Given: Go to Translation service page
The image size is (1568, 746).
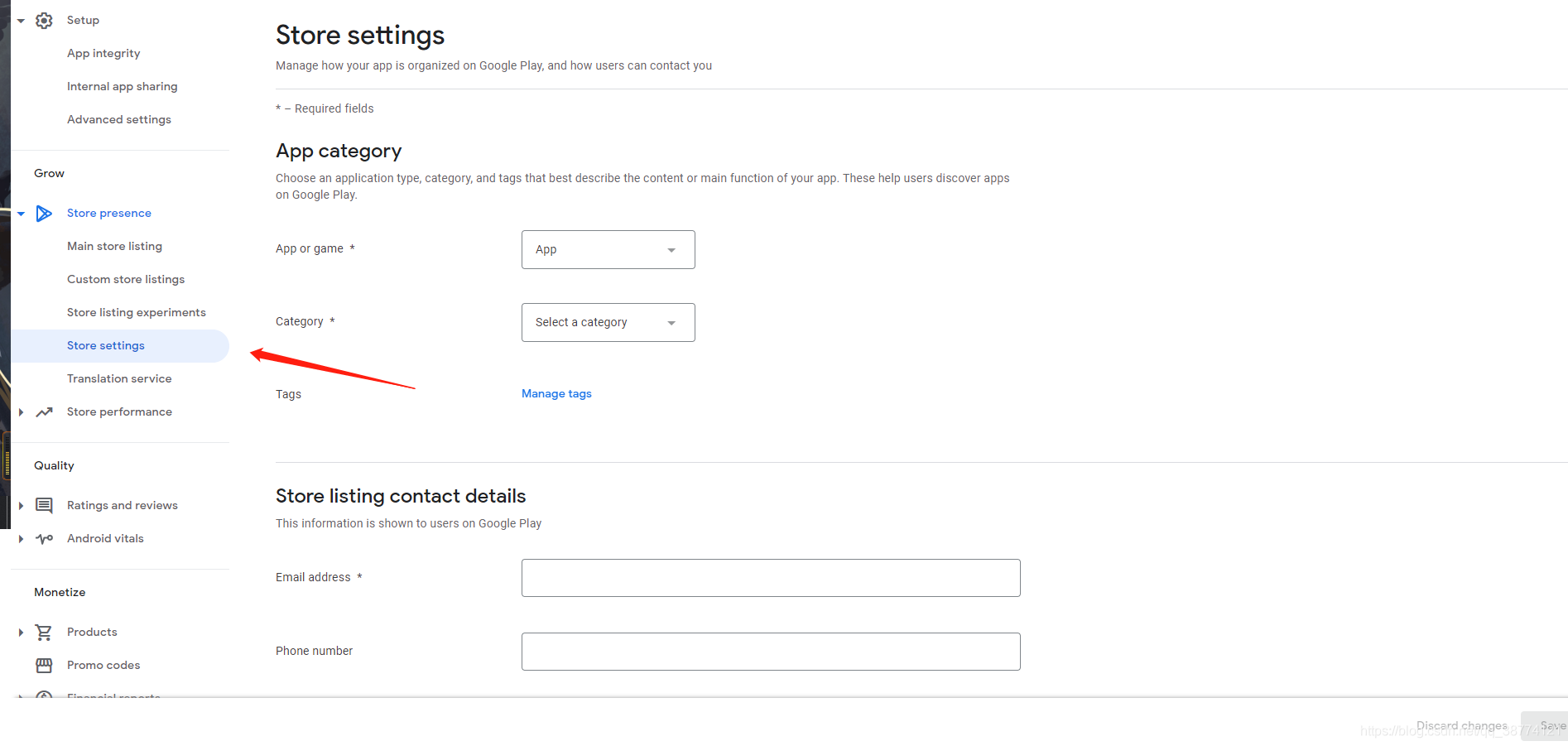Looking at the screenshot, I should point(119,379).
